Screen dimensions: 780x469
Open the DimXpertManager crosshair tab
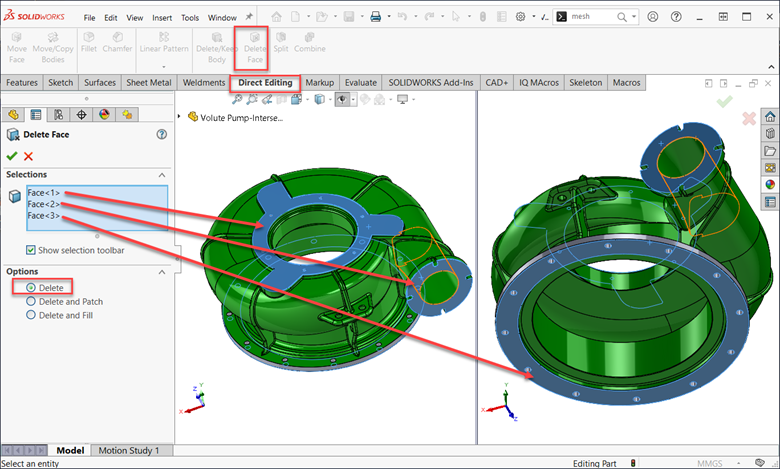[x=82, y=115]
